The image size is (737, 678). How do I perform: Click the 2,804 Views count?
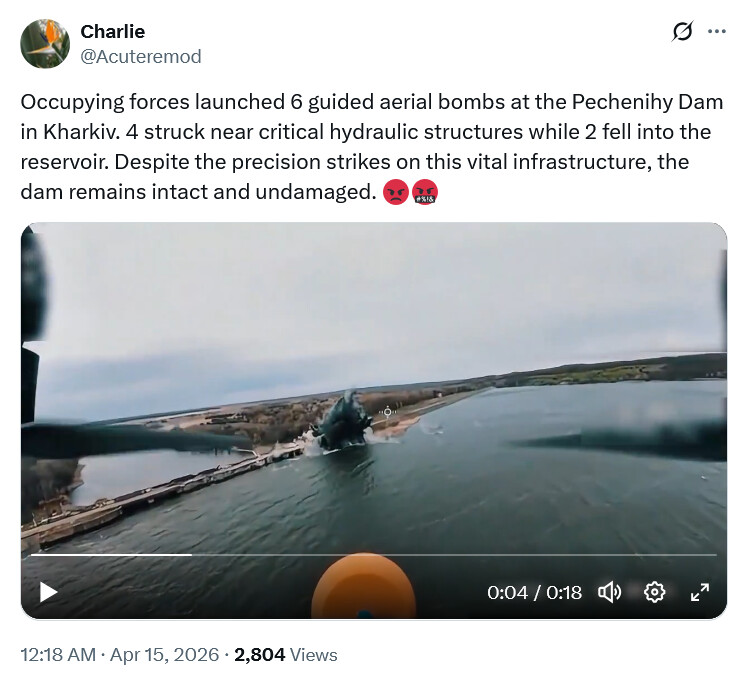286,655
